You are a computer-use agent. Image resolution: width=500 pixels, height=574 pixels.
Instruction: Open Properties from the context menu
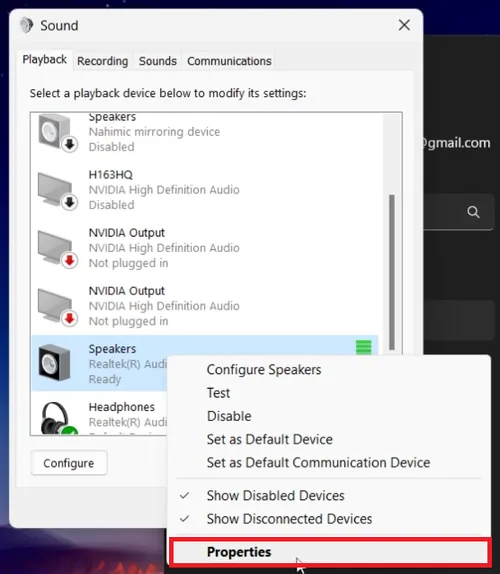click(330, 552)
